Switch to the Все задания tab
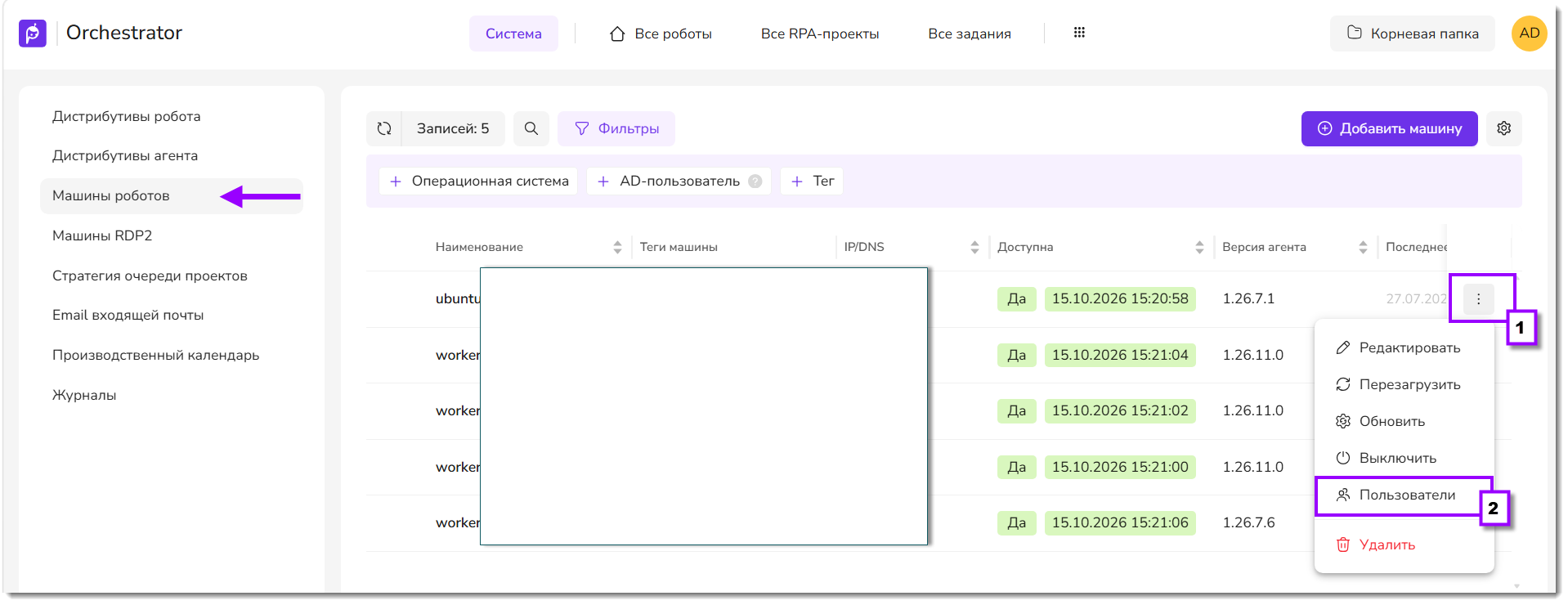Image resolution: width=1568 pixels, height=605 pixels. coord(970,34)
